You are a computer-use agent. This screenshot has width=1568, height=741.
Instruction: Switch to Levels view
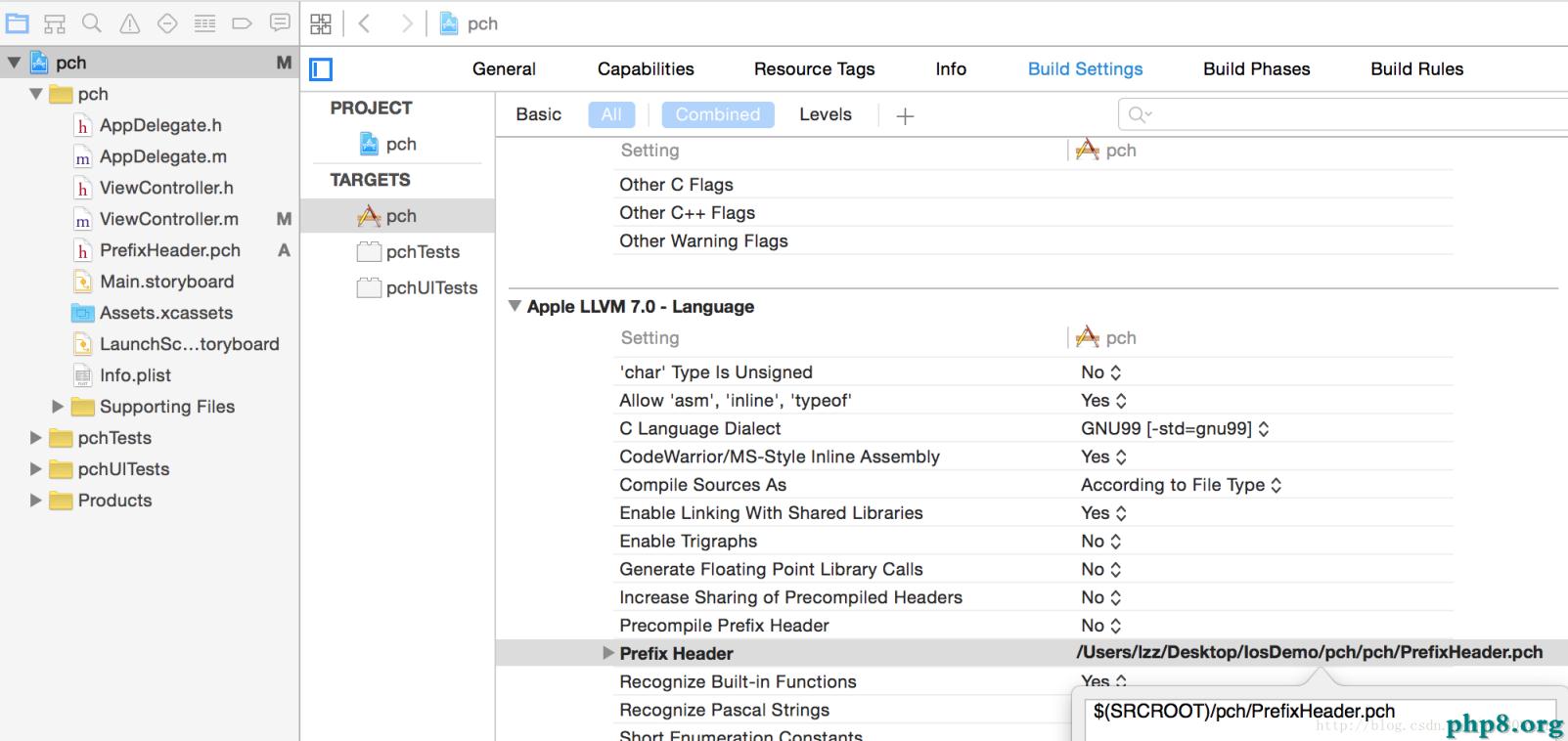tap(825, 114)
